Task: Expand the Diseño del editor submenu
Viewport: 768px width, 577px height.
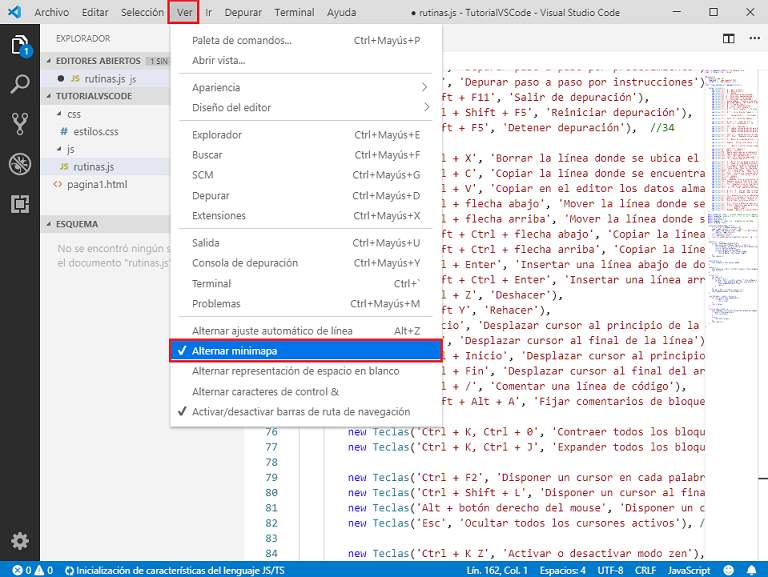Action: click(306, 107)
